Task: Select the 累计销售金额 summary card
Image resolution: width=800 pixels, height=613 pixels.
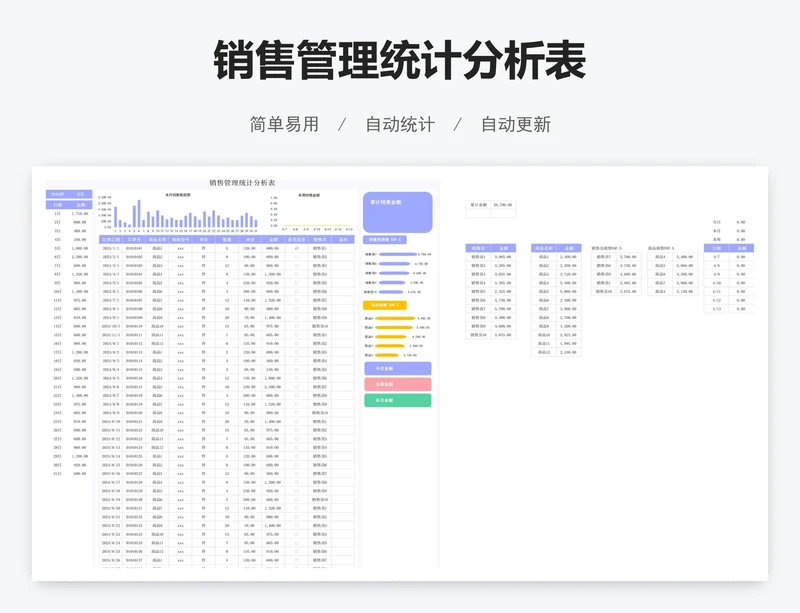Action: coord(397,212)
